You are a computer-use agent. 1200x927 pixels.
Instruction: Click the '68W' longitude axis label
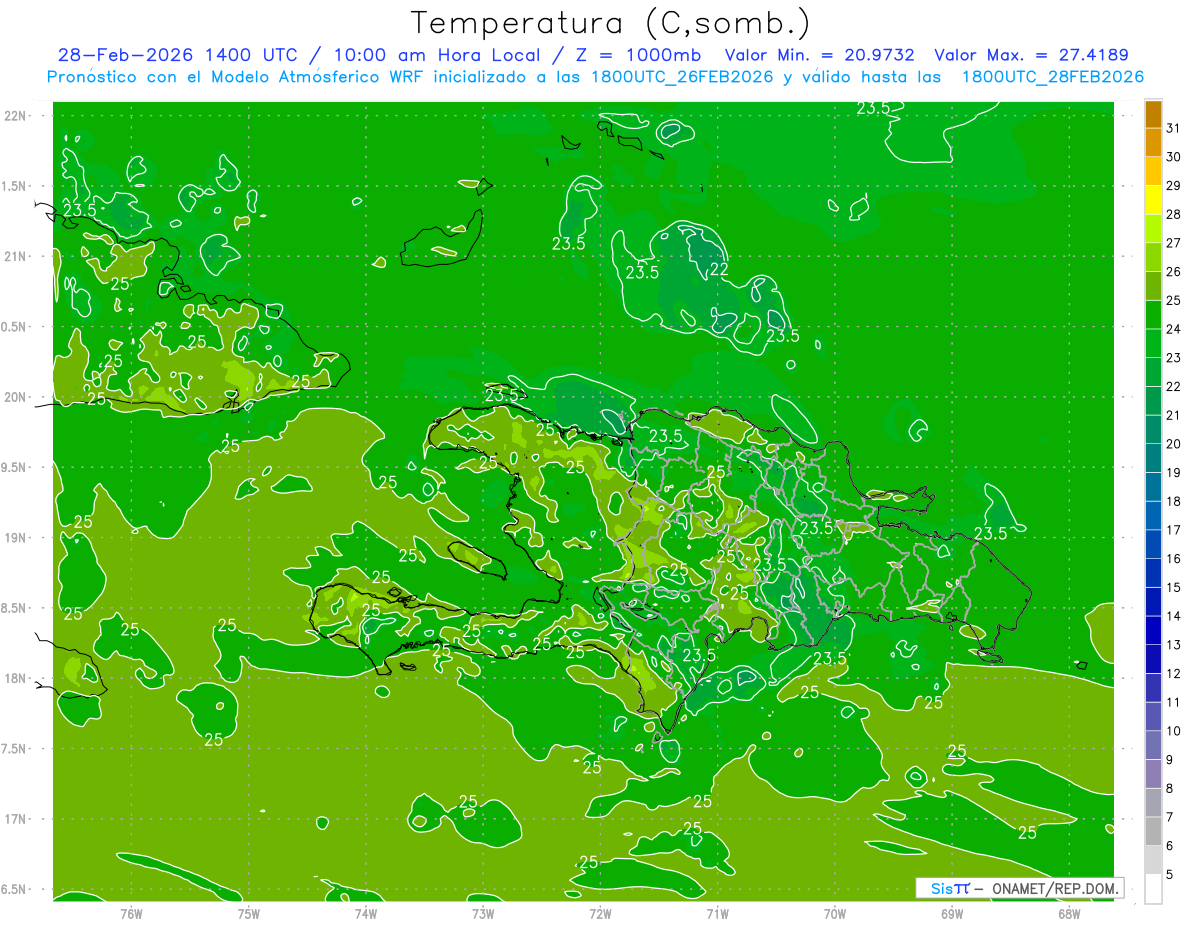click(x=1069, y=912)
